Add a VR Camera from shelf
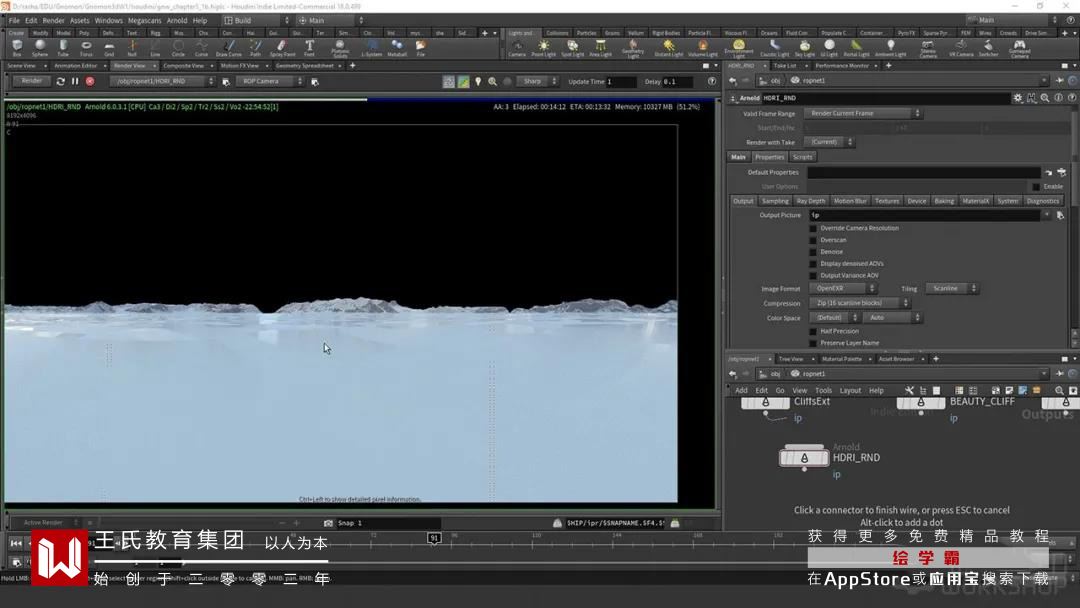This screenshot has height=608, width=1080. 961,48
